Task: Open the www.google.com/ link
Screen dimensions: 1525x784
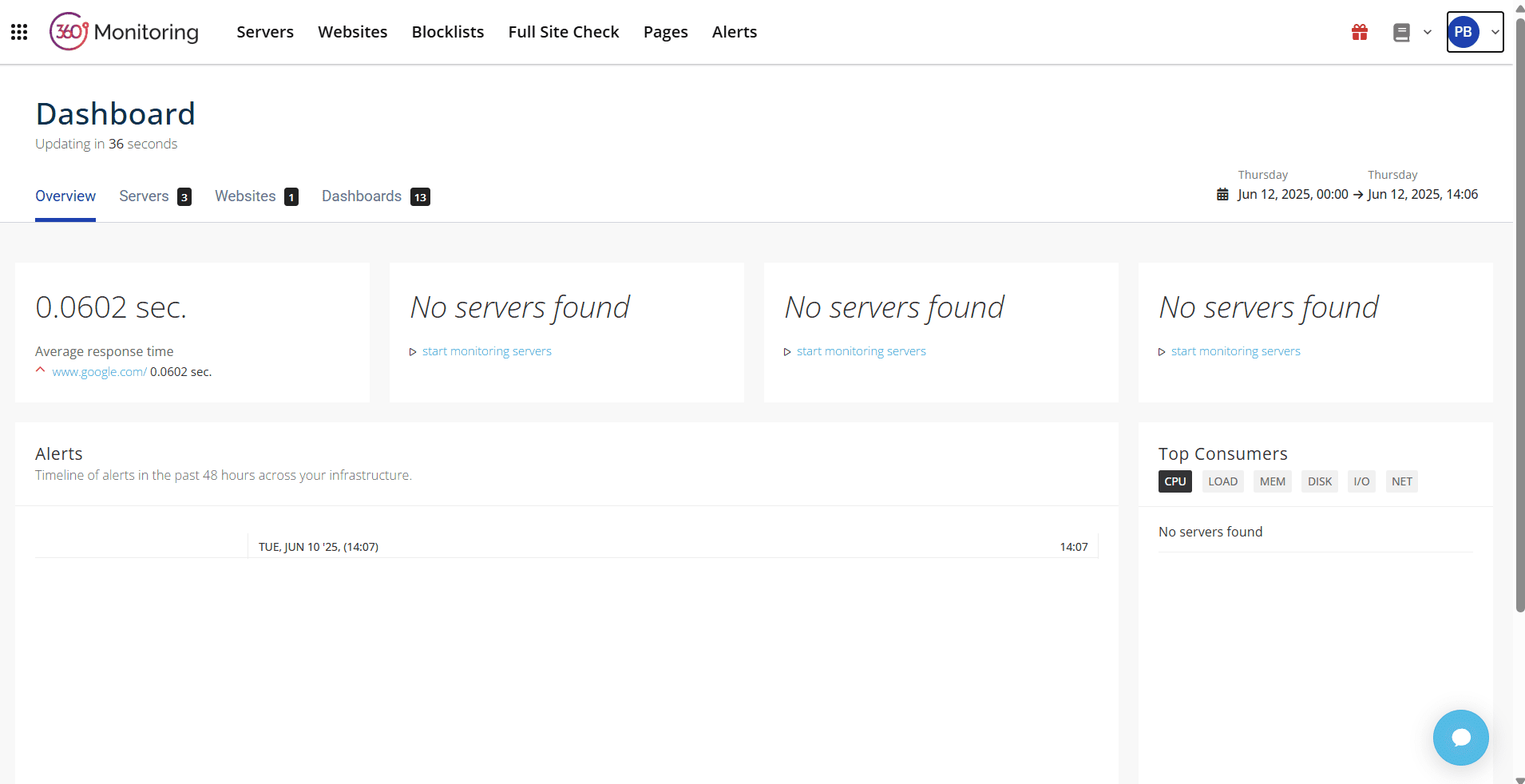Action: (99, 372)
